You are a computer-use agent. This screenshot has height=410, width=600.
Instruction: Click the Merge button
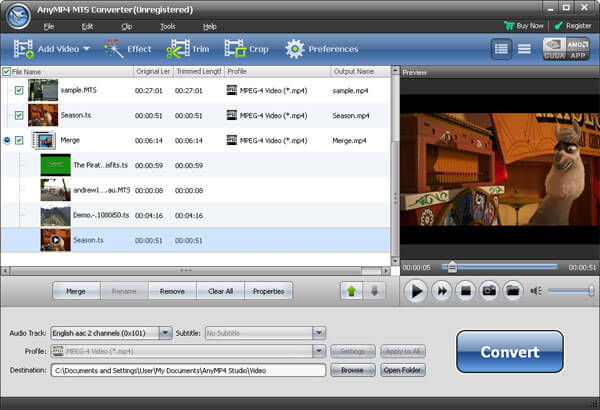click(x=76, y=291)
